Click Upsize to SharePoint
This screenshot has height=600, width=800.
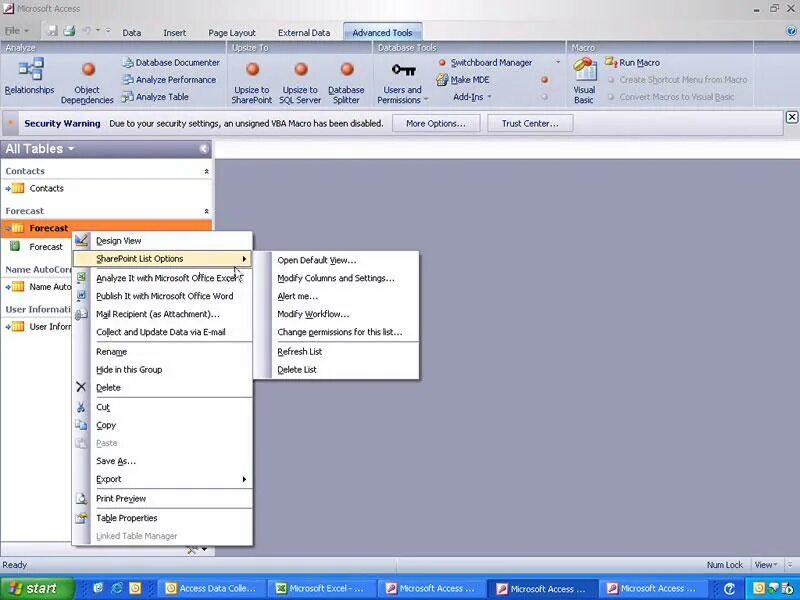click(x=252, y=82)
